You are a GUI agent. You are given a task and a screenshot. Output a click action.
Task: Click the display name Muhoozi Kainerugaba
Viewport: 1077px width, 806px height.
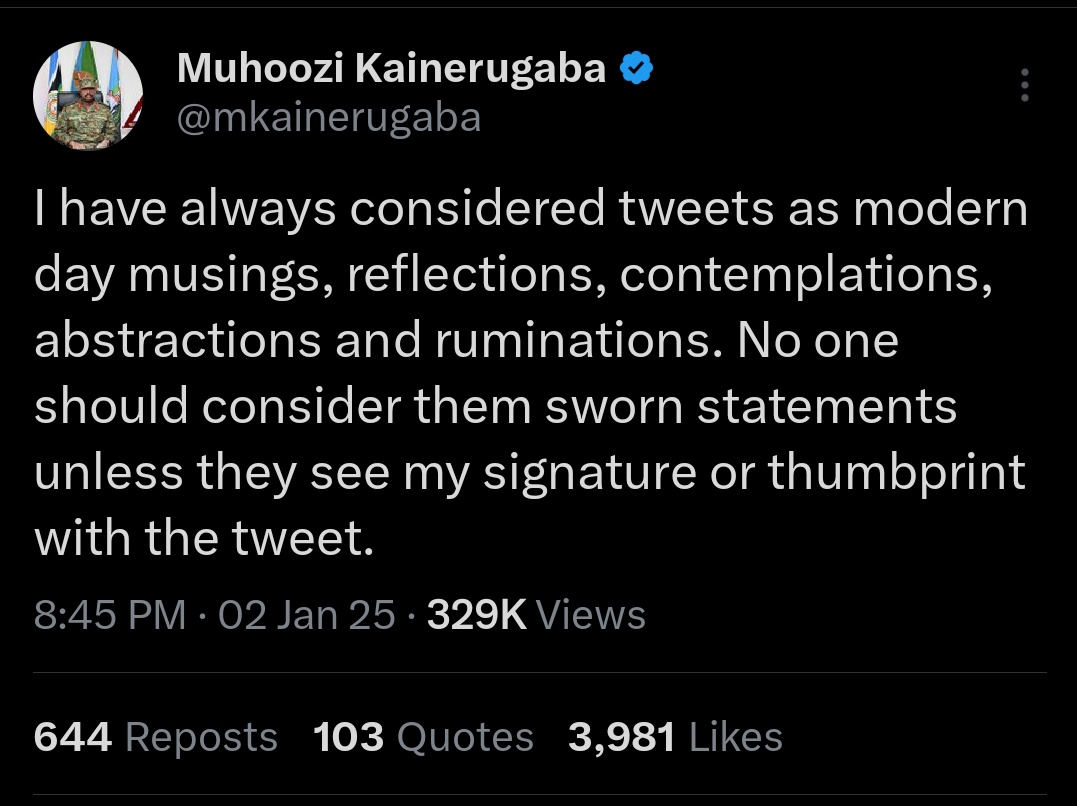(391, 69)
